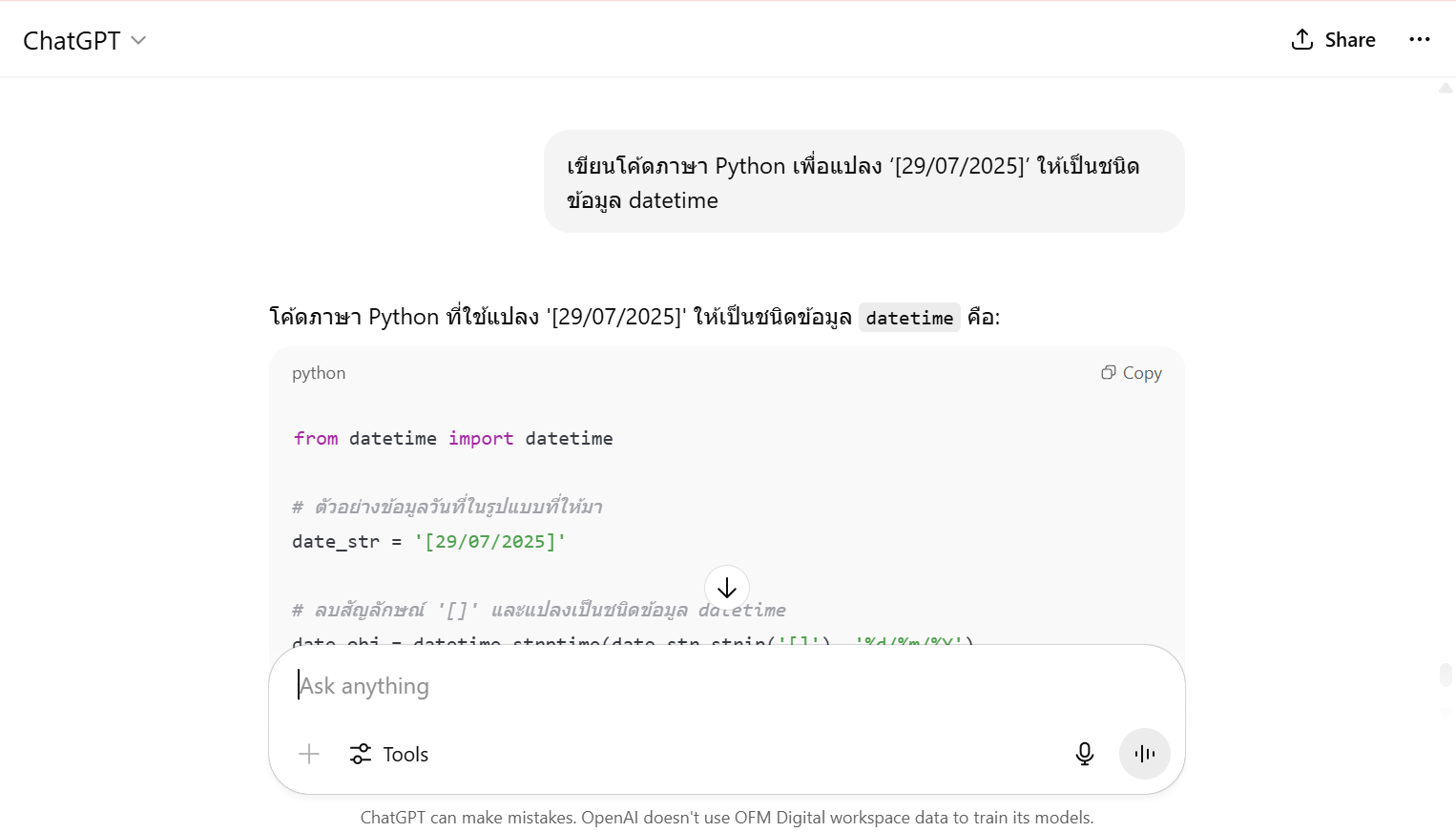1456x832 pixels.
Task: Click the ChatGPT can make mistakes disclaimer
Action: coord(727,818)
